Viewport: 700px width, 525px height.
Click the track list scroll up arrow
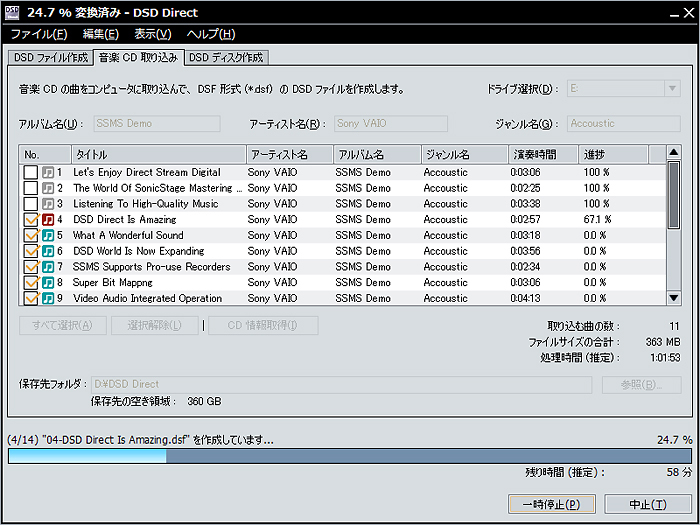pyautogui.click(x=674, y=154)
